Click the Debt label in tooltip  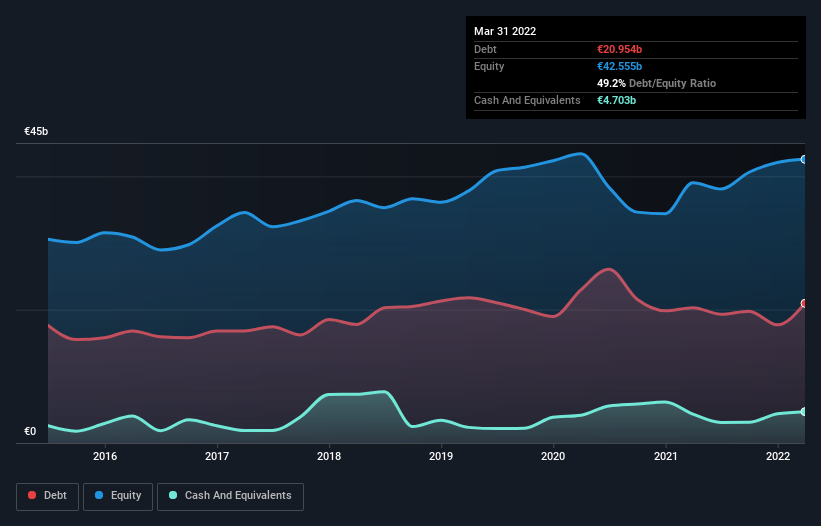485,49
